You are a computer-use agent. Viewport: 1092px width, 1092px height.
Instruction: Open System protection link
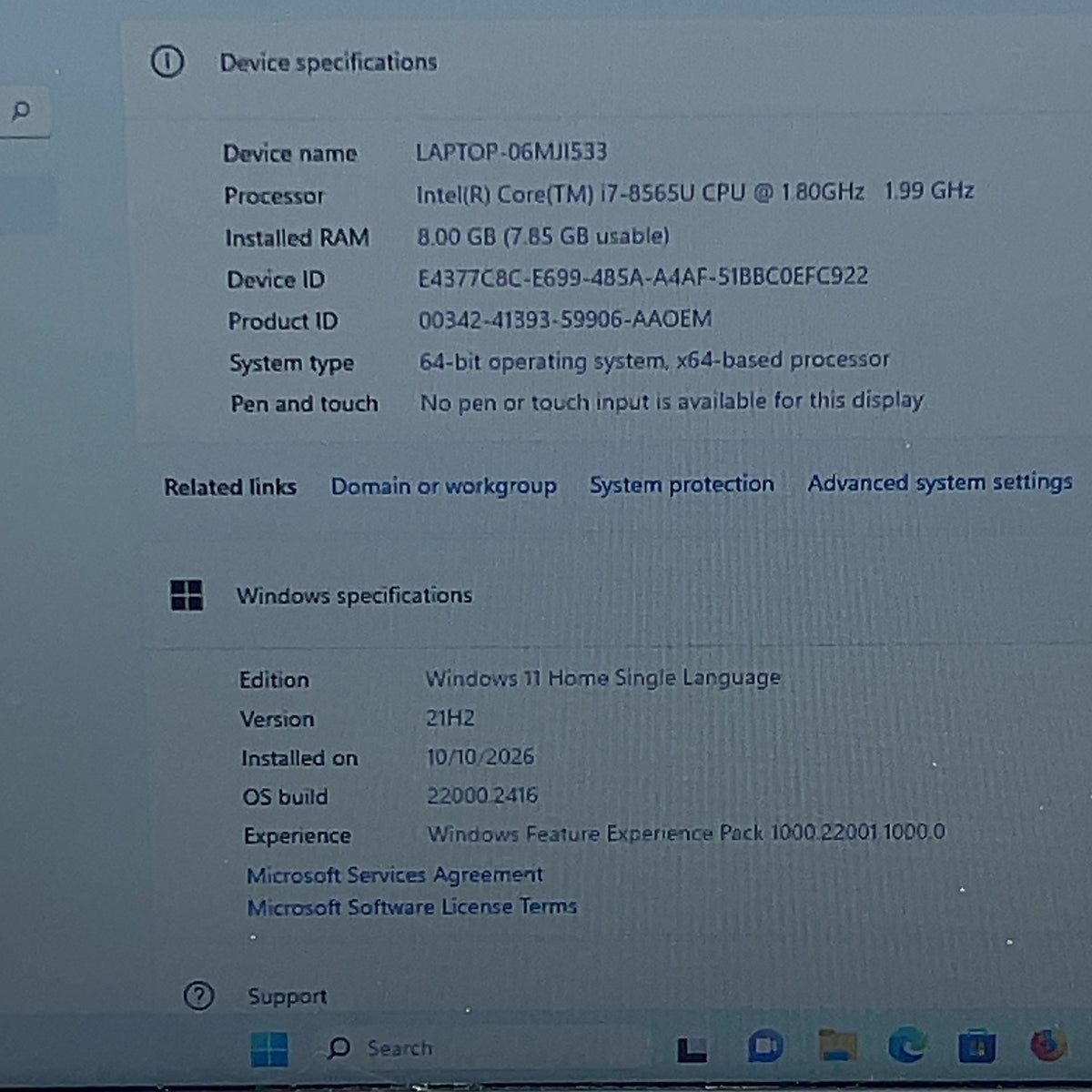682,484
